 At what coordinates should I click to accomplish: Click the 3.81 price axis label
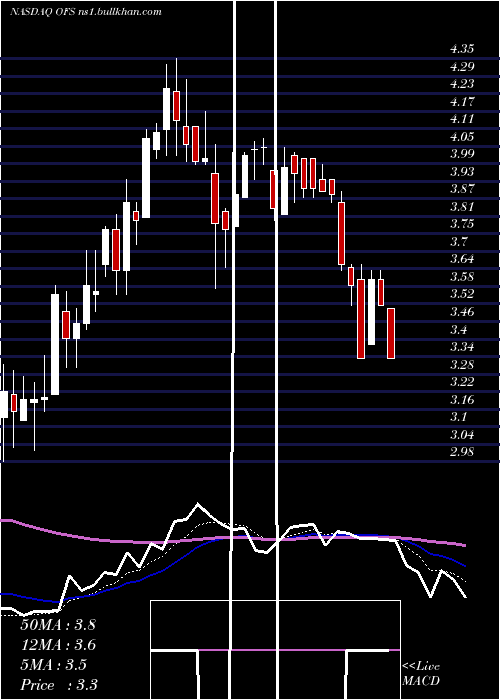[x=462, y=207]
